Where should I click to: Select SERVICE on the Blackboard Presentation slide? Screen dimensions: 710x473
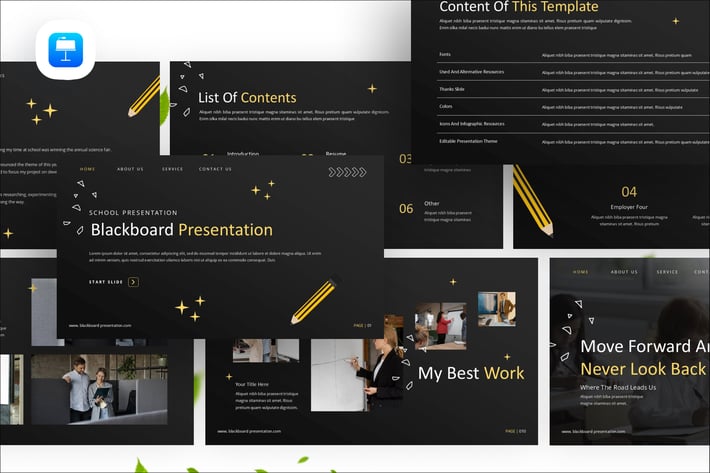point(173,169)
